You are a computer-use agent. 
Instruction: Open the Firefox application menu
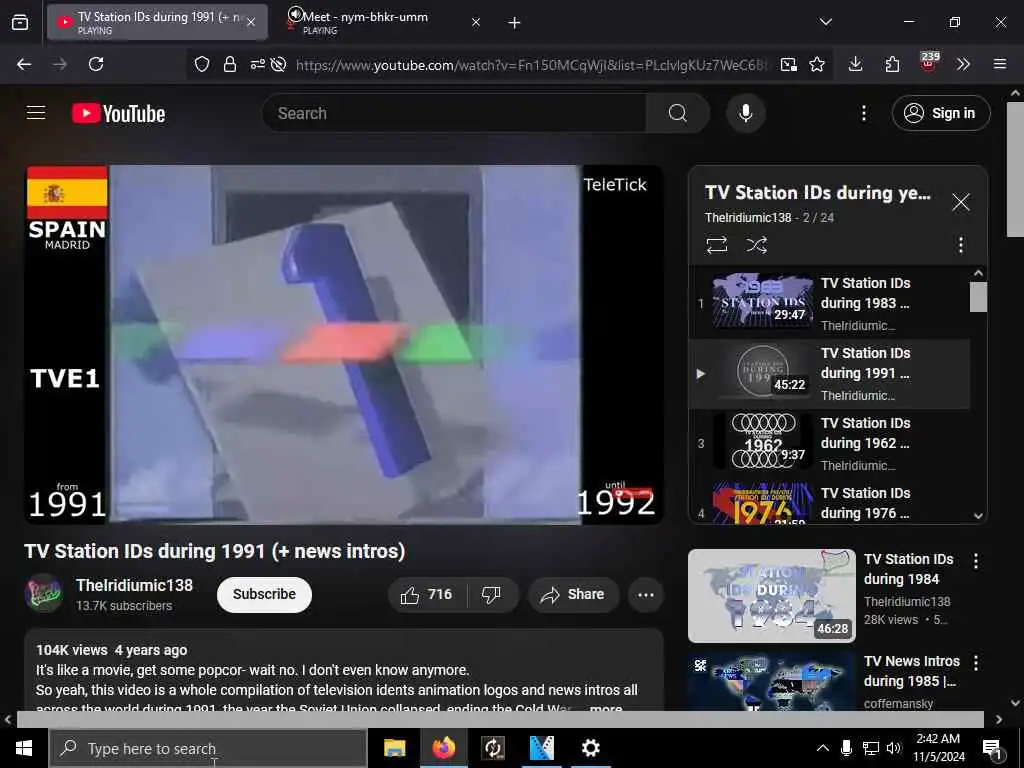click(x=1000, y=64)
